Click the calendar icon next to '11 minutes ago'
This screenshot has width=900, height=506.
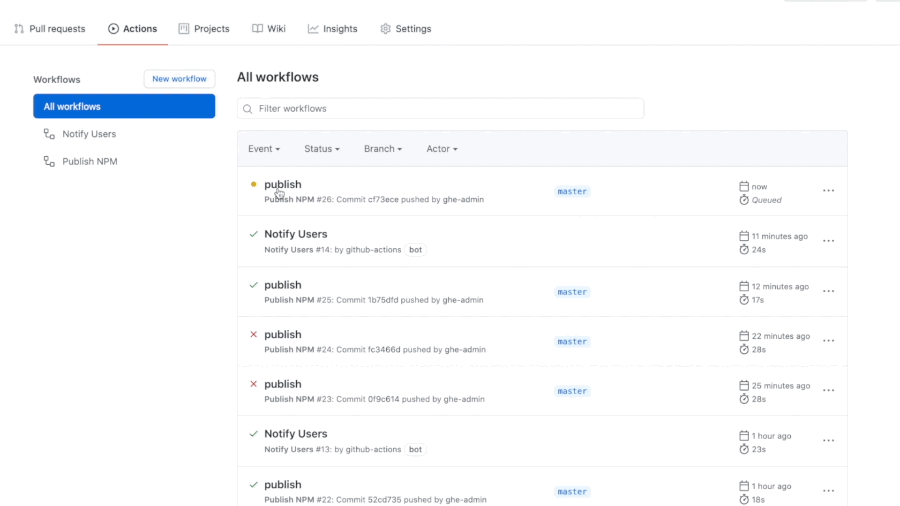(x=744, y=236)
